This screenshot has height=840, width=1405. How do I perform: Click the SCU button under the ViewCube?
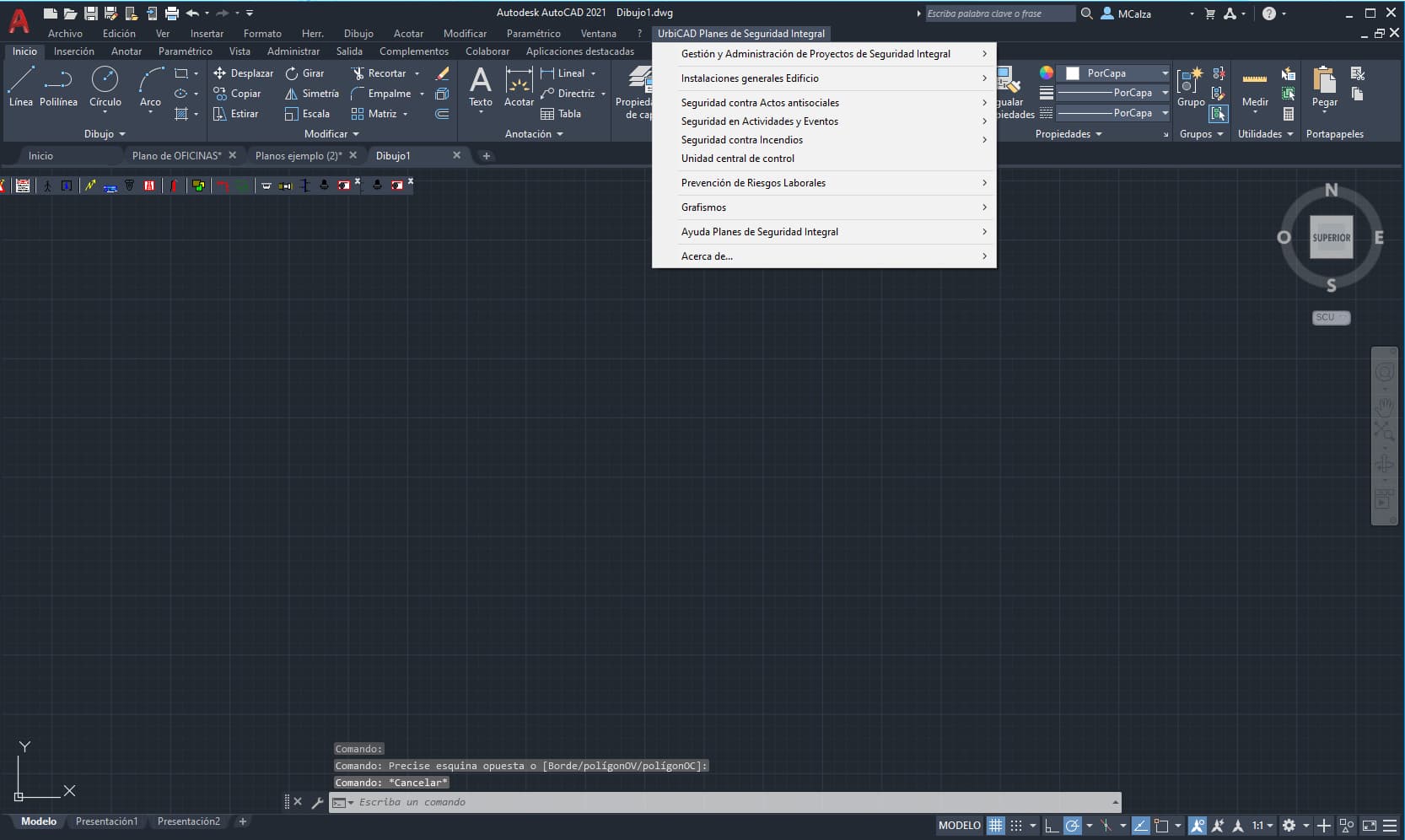click(x=1332, y=318)
